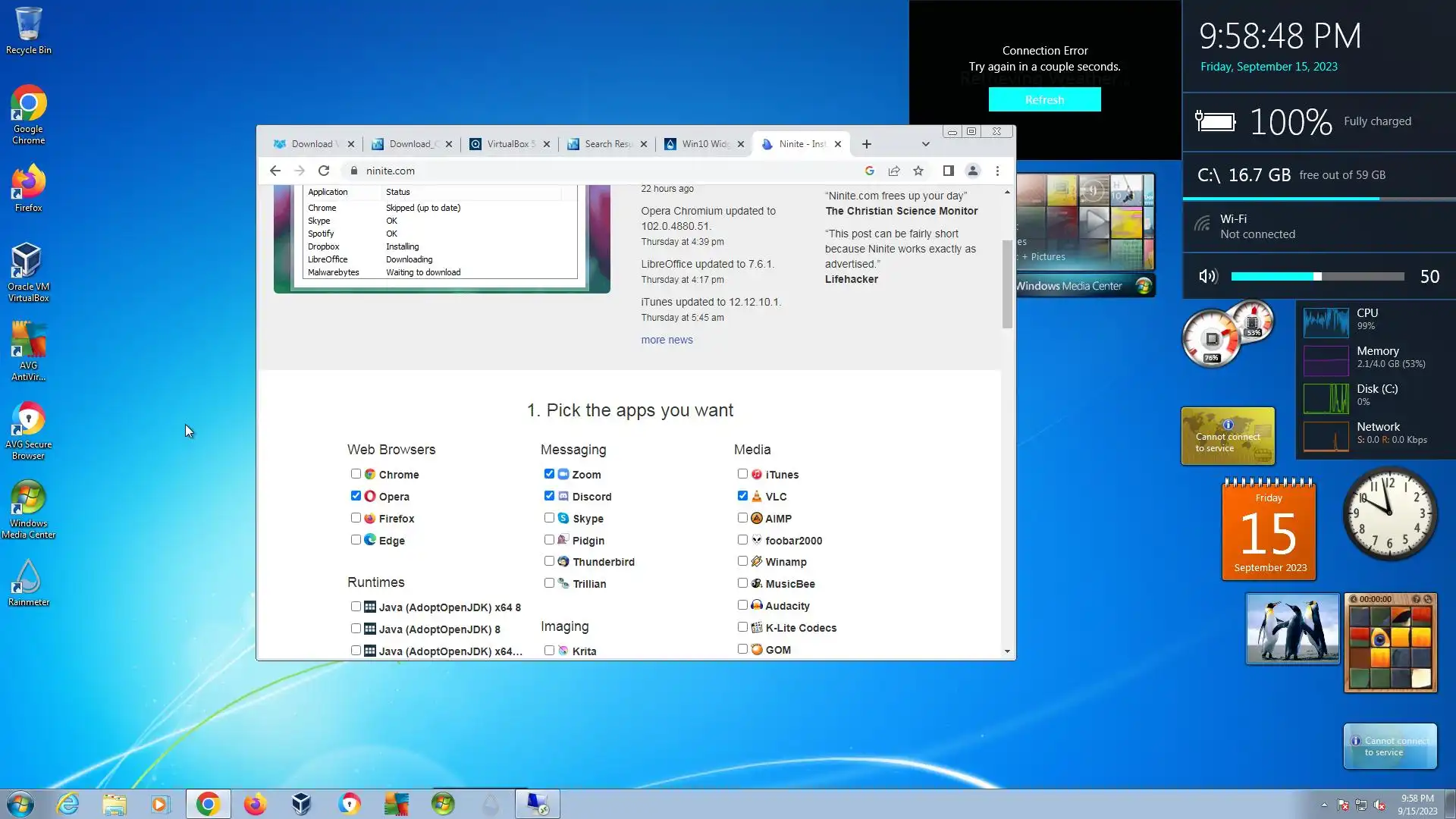
Task: Bookmark this page with star icon
Action: (918, 171)
